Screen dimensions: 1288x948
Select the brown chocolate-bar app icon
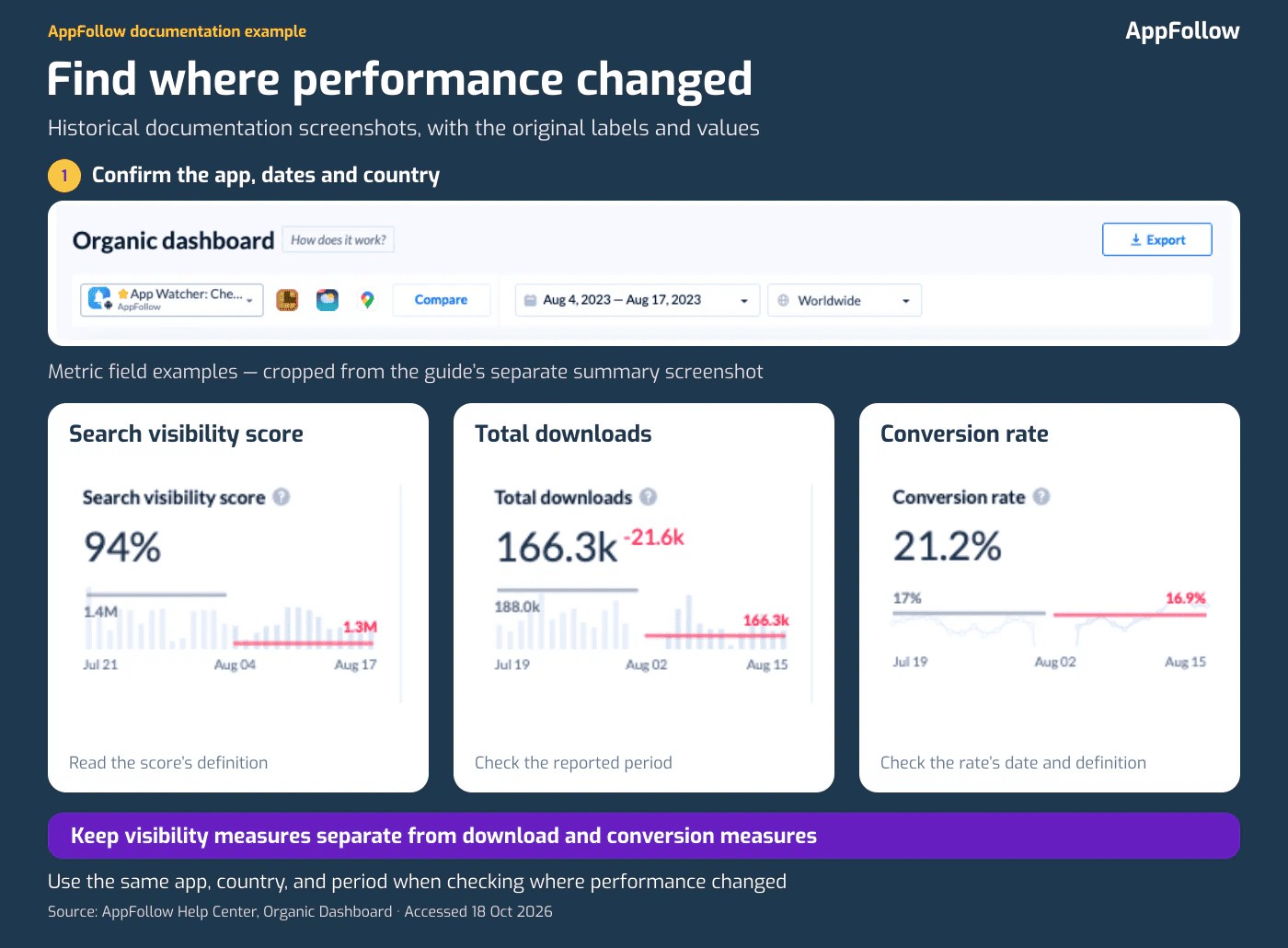click(x=287, y=300)
